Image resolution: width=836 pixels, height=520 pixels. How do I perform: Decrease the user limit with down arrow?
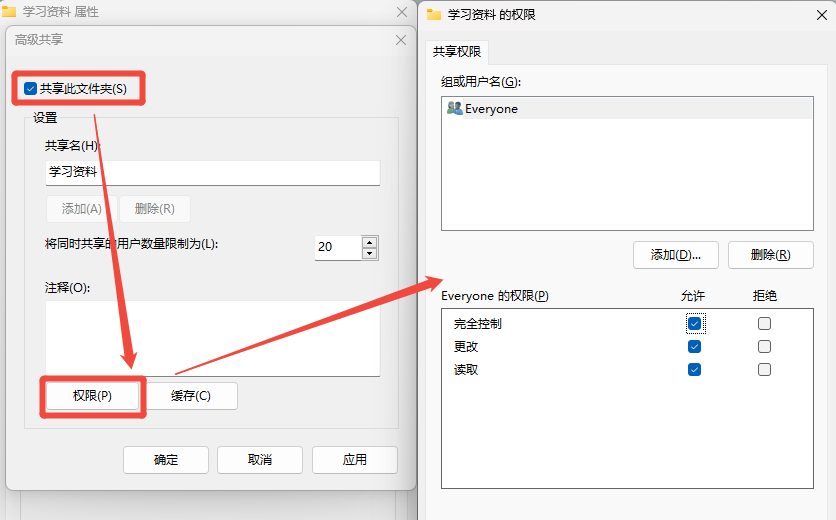click(x=369, y=254)
